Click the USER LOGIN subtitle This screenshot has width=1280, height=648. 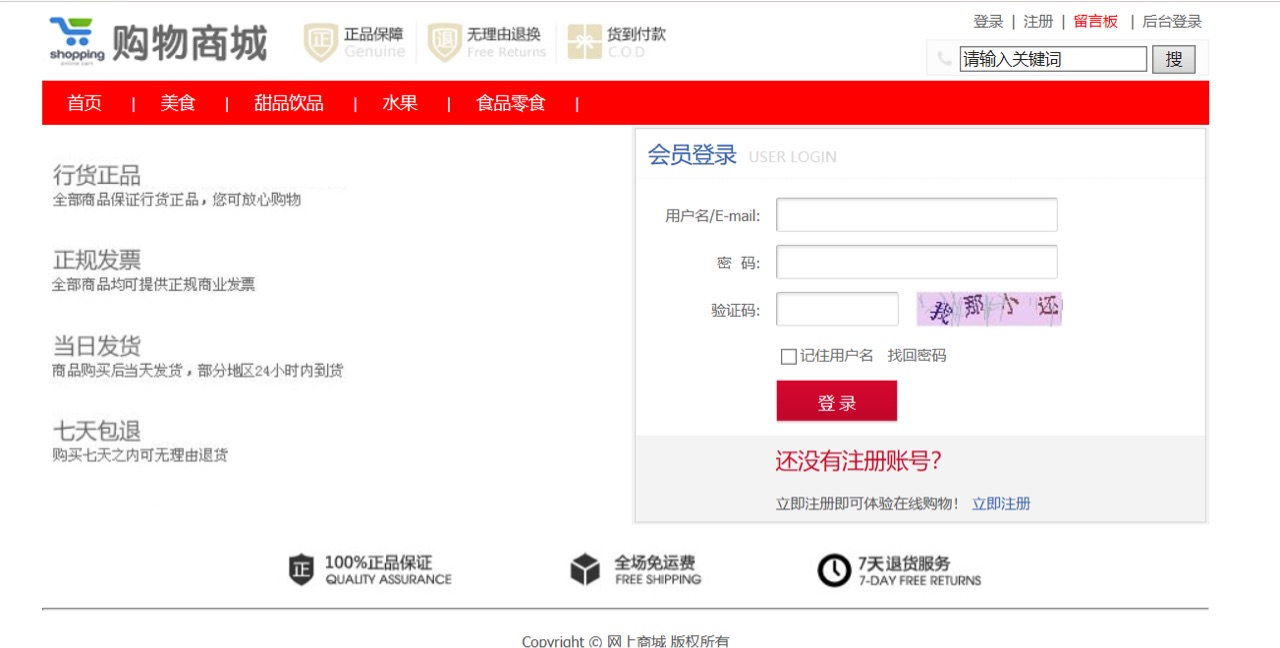(x=793, y=157)
